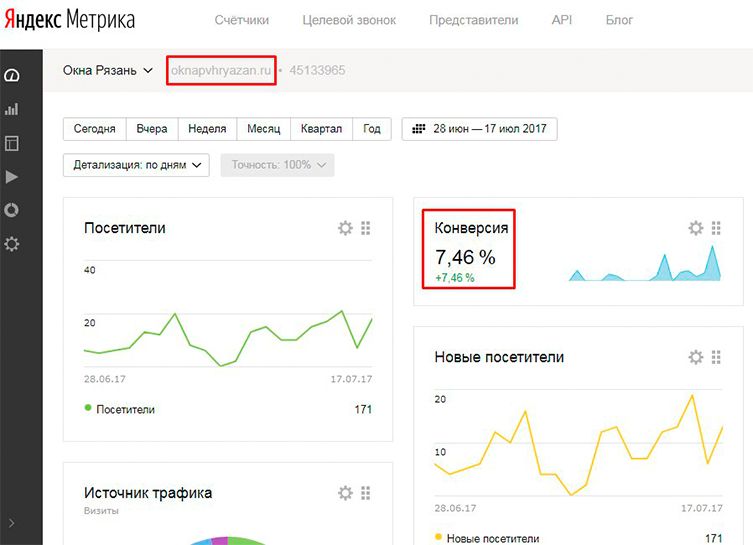753x545 pixels.
Task: Open the Целевой звонок section
Action: point(362,20)
